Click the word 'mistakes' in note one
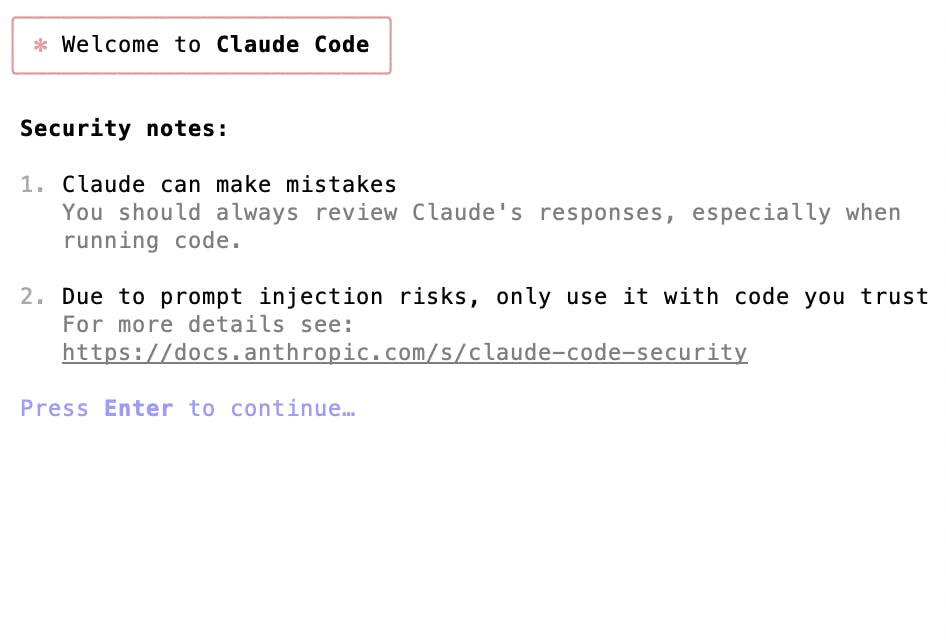 [341, 185]
